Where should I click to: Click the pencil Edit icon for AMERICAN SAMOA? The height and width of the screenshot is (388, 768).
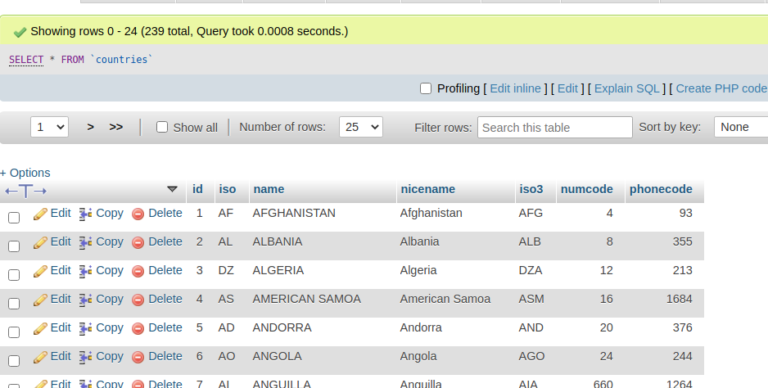coord(40,300)
